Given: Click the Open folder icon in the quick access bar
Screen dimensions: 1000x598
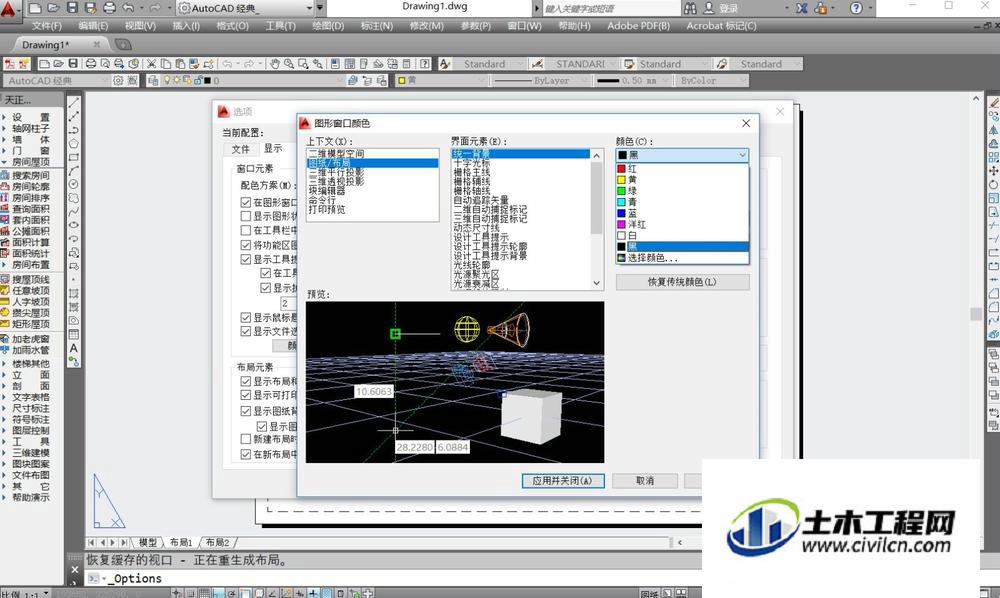Looking at the screenshot, I should point(54,8).
